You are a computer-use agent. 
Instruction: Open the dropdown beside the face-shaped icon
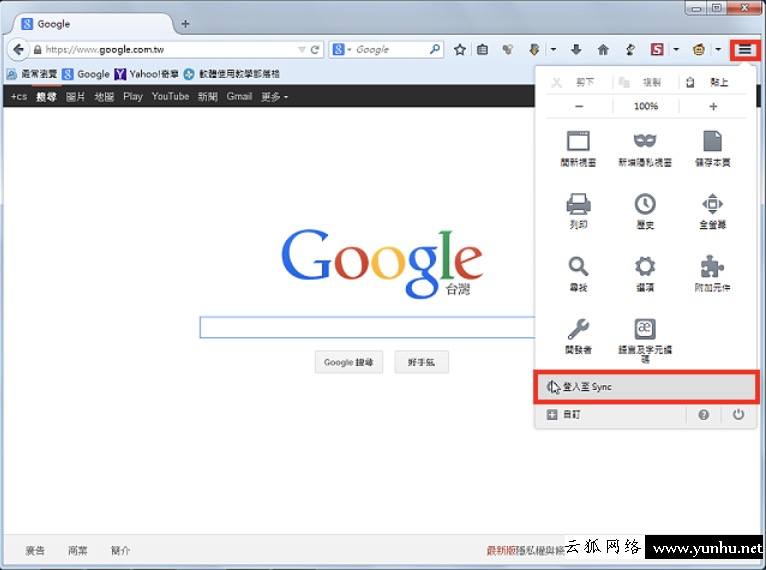[x=718, y=49]
